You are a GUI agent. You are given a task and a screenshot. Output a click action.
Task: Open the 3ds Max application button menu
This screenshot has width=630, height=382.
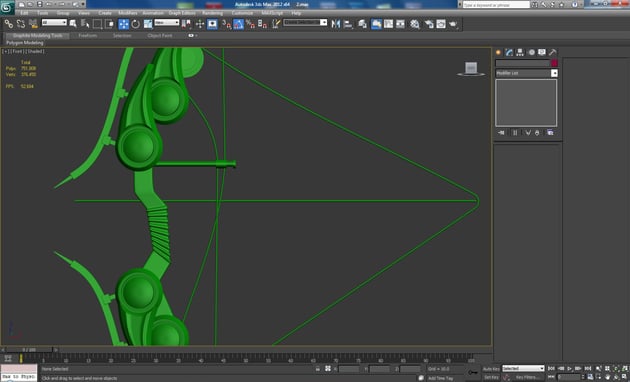(7, 7)
